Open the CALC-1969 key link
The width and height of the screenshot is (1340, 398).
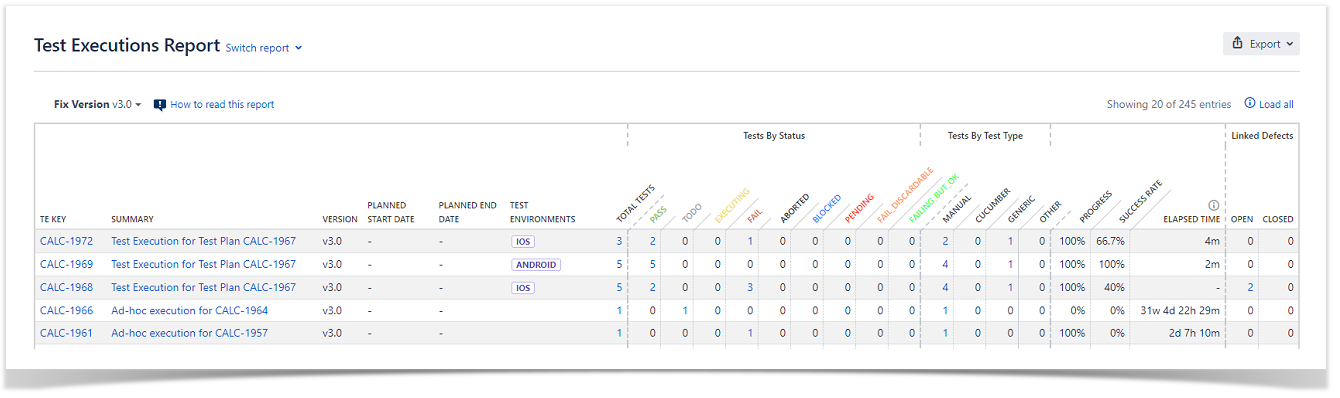[x=67, y=264]
